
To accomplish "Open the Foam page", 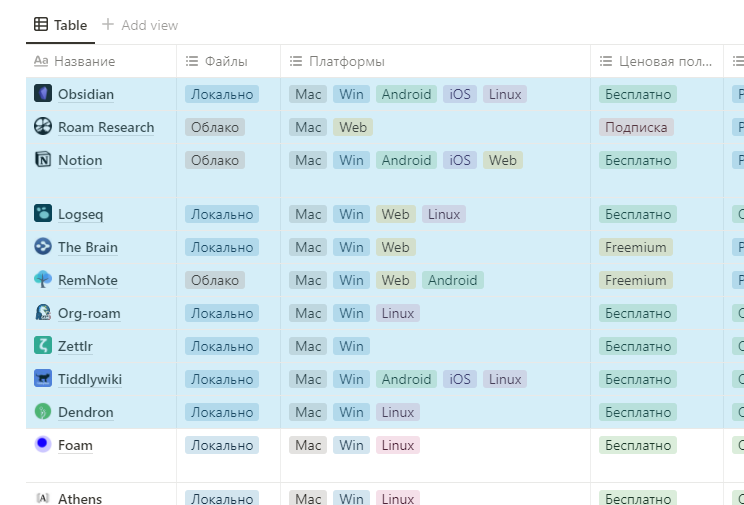I will click(x=75, y=445).
